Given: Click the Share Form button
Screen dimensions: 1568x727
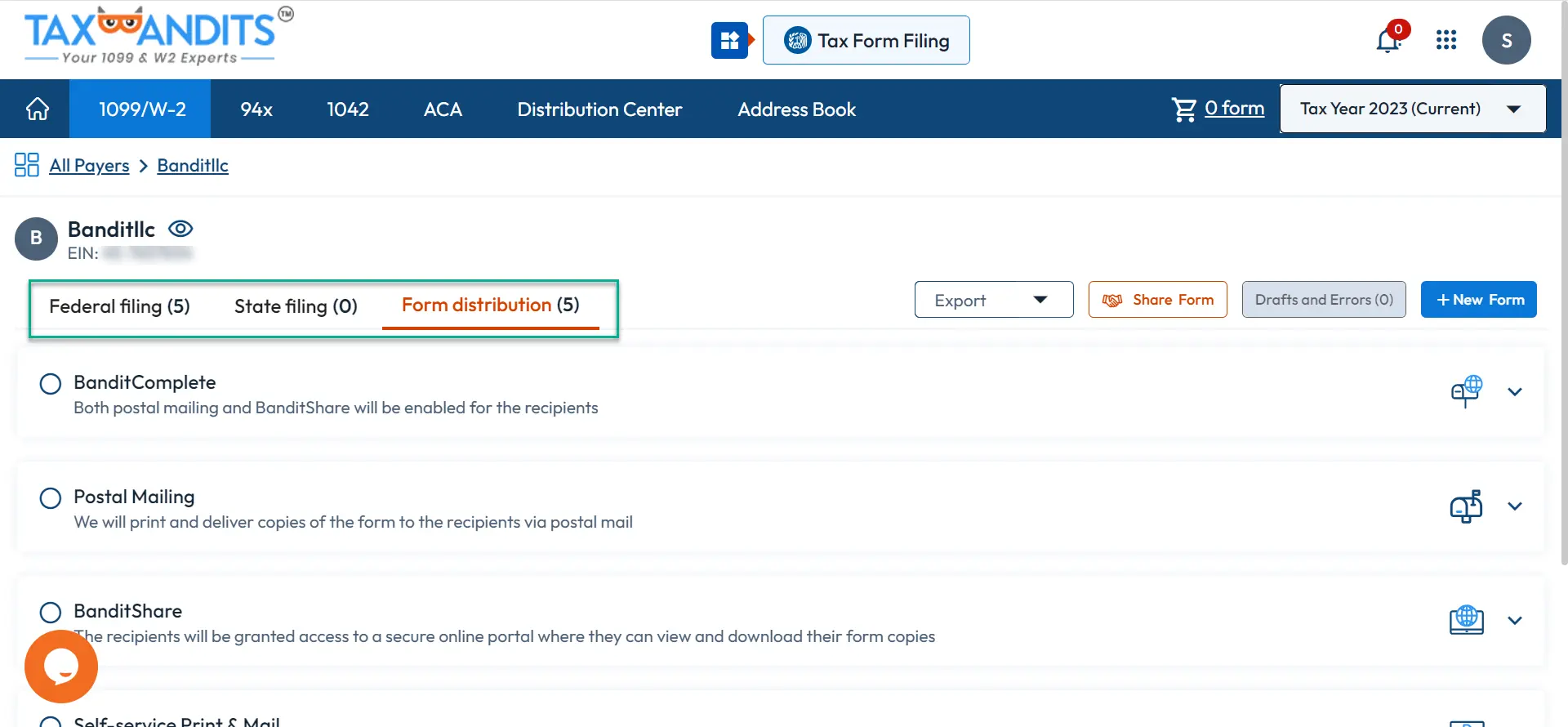Looking at the screenshot, I should [x=1158, y=300].
